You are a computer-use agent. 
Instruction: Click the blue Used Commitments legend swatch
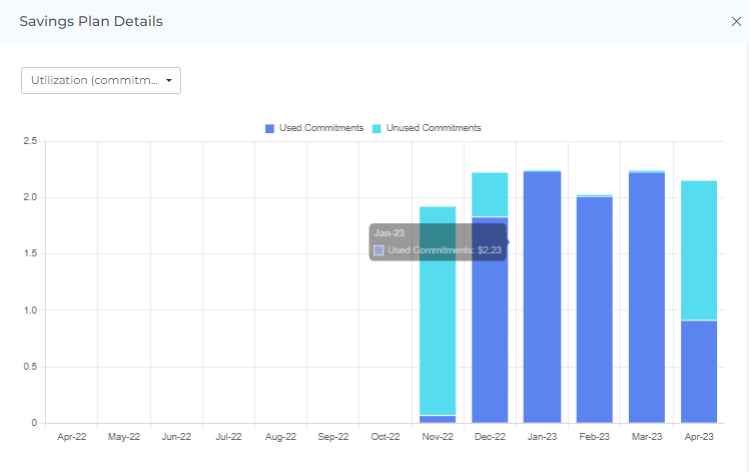[x=270, y=128]
